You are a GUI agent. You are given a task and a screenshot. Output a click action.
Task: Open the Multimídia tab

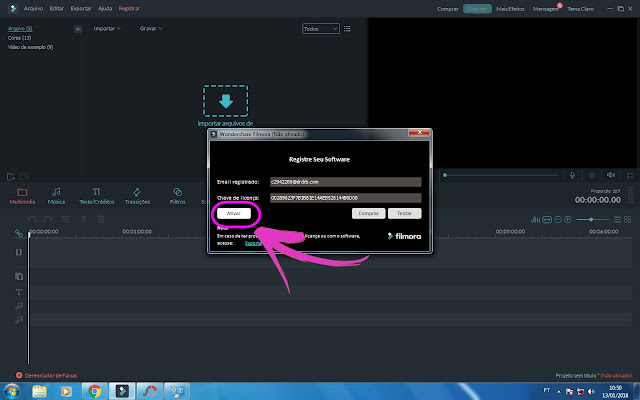click(22, 196)
